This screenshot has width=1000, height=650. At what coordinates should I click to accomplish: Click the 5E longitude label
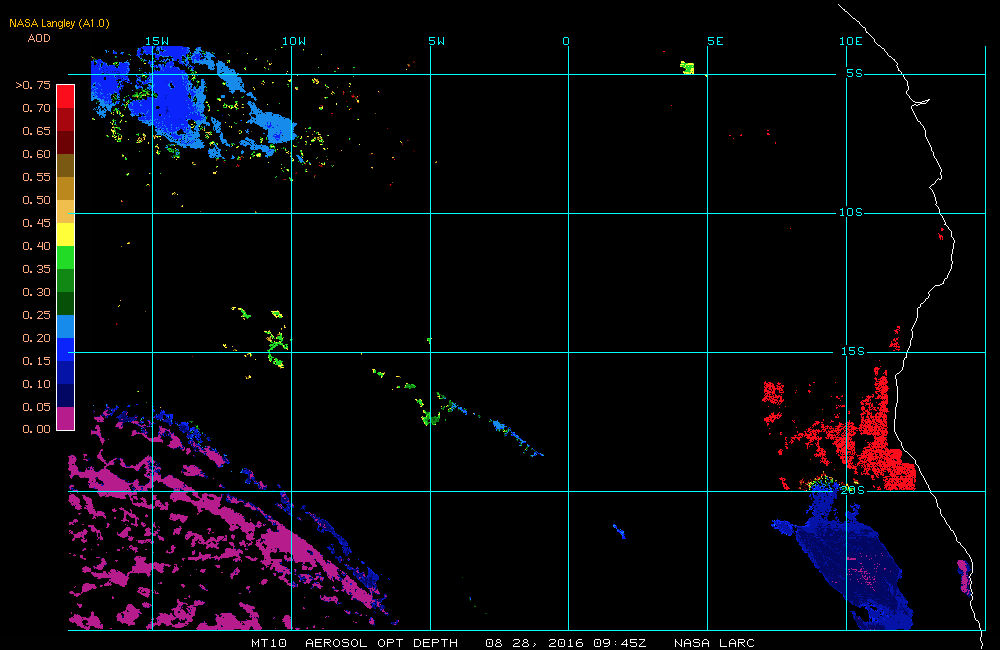pyautogui.click(x=716, y=41)
